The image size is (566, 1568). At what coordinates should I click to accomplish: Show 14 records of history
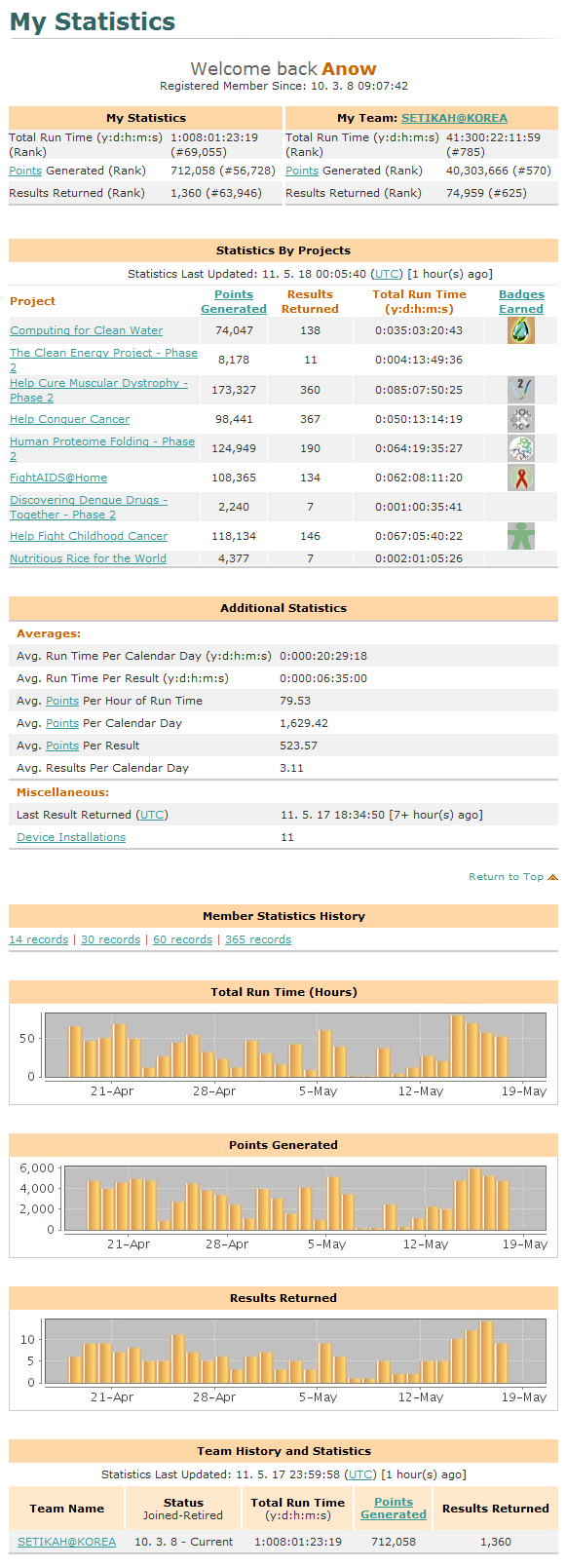click(39, 939)
